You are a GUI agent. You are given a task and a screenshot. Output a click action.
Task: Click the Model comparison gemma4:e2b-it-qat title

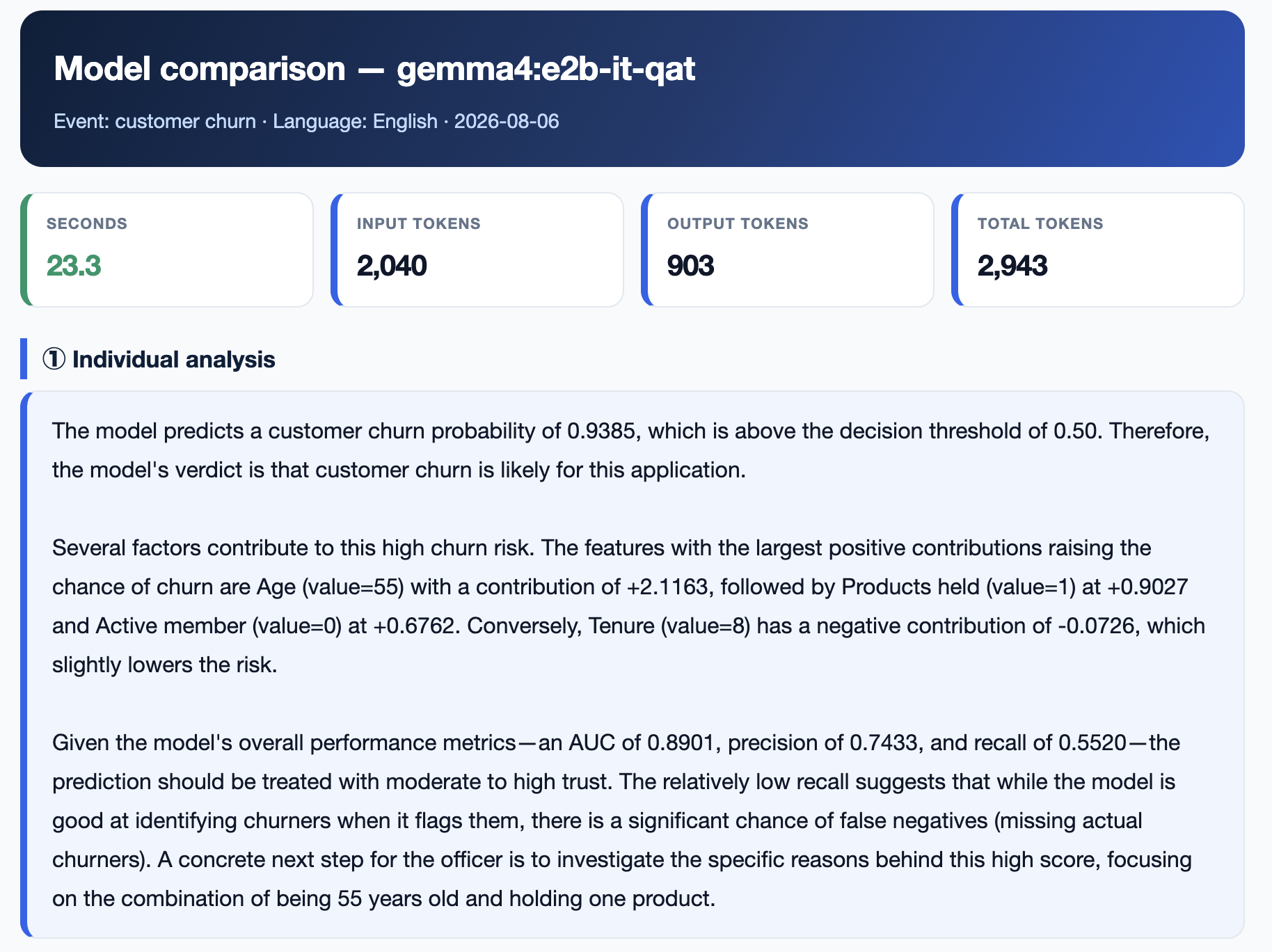click(x=374, y=69)
